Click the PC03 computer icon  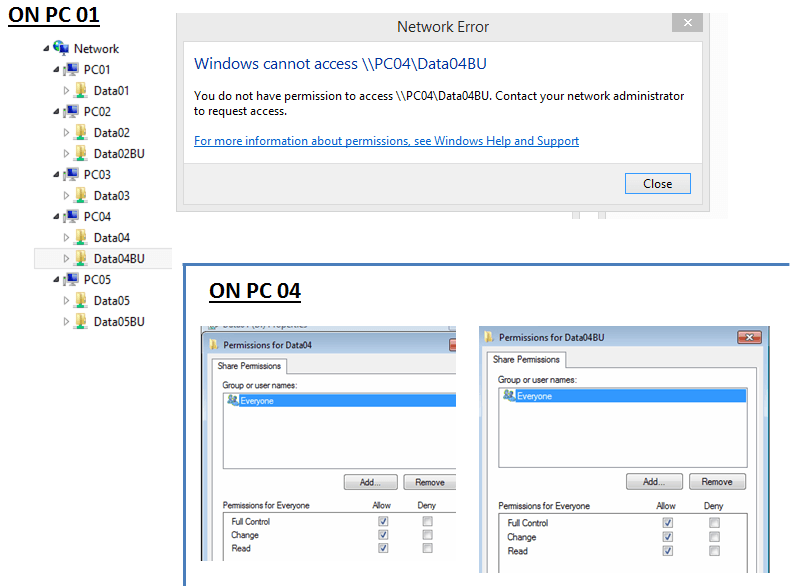pyautogui.click(x=71, y=174)
